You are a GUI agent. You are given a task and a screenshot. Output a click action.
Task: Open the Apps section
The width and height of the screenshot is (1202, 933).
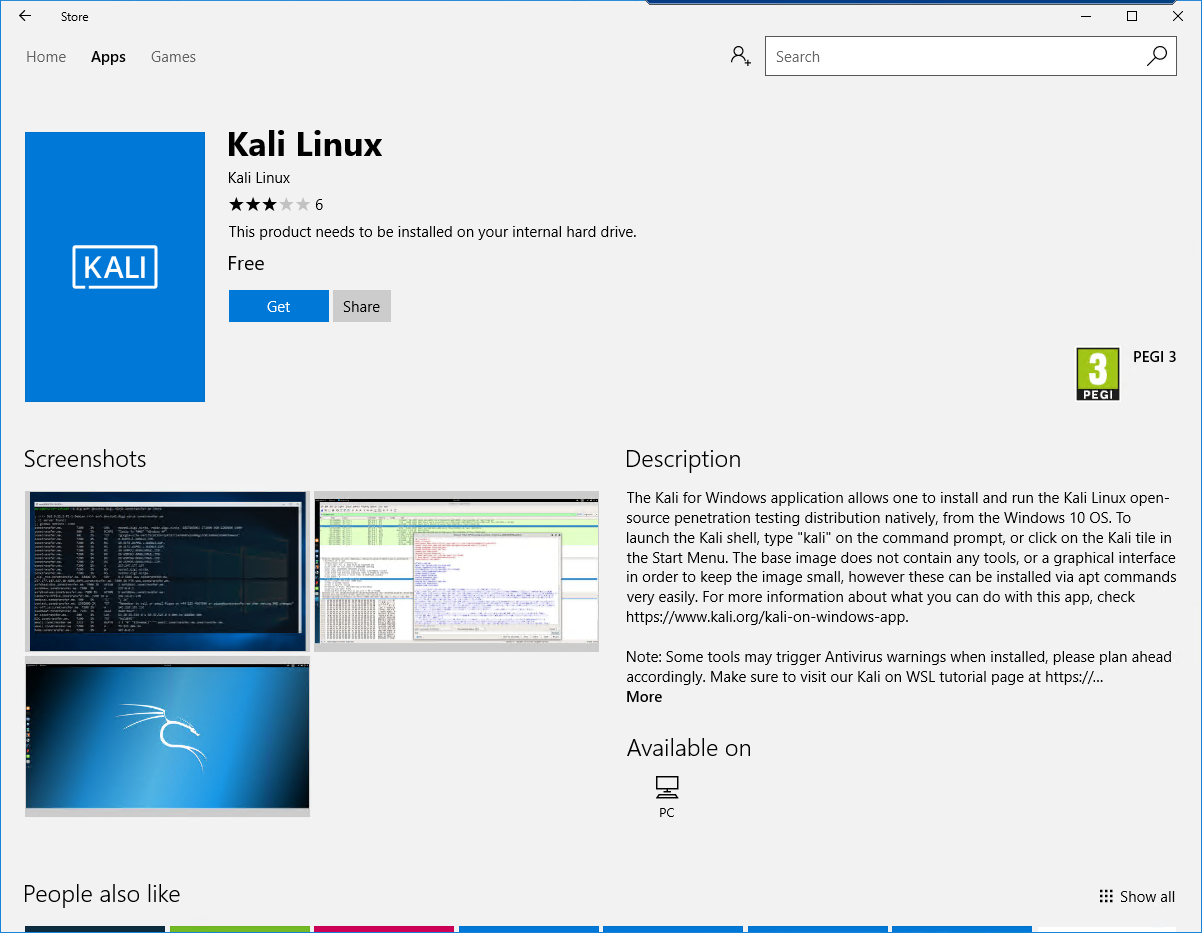[x=108, y=56]
